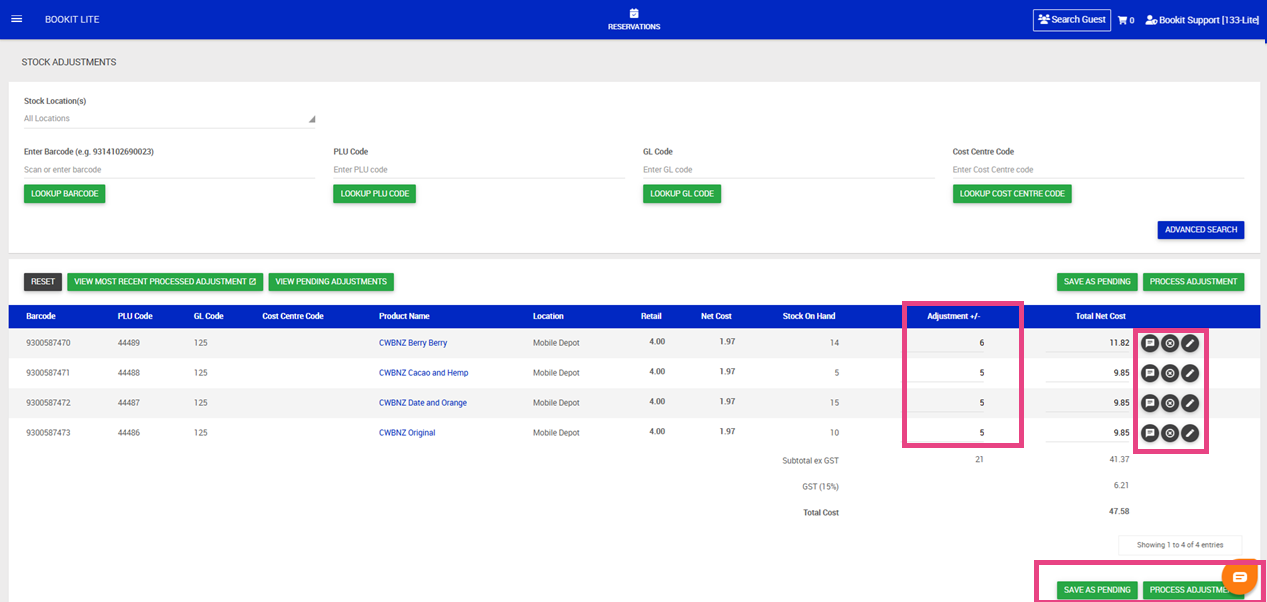
Task: Click the Lookup PLU Code button
Action: [x=375, y=193]
